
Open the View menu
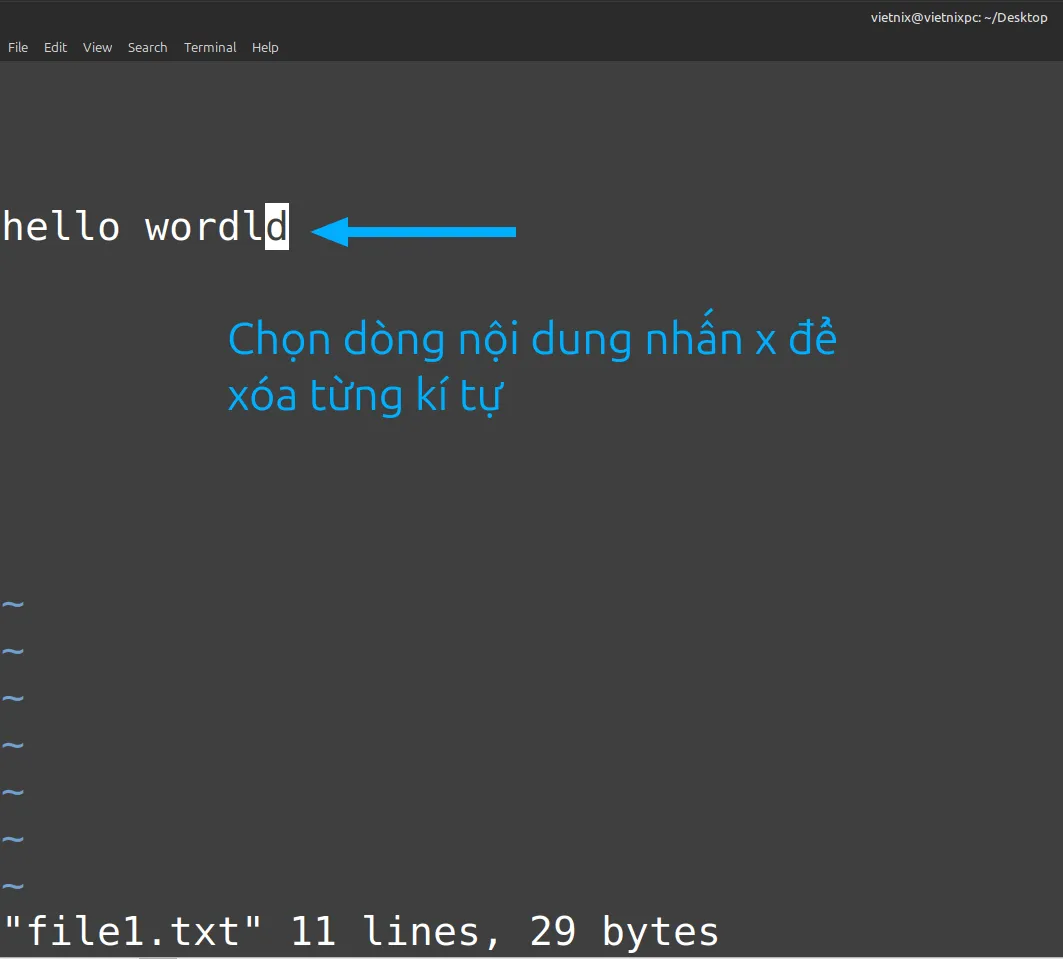point(97,47)
